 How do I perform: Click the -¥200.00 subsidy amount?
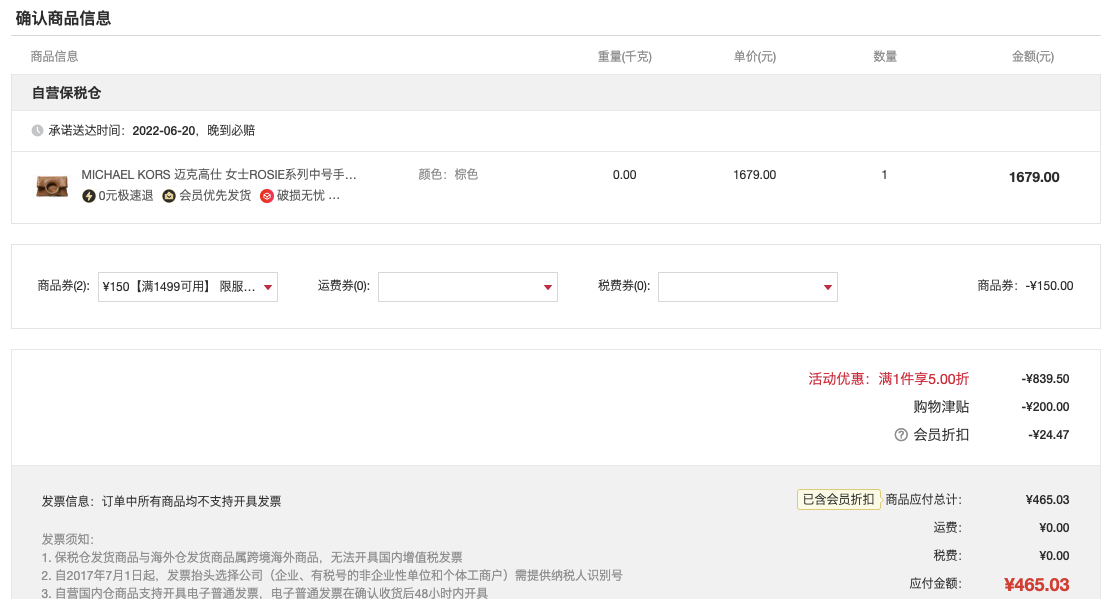click(1045, 406)
